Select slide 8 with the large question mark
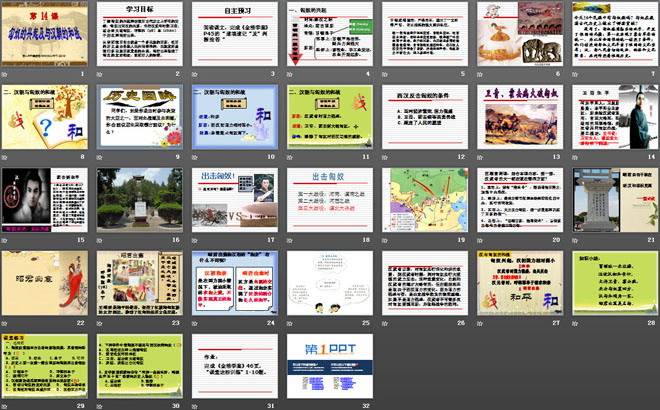The width and height of the screenshot is (660, 410). pos(44,116)
